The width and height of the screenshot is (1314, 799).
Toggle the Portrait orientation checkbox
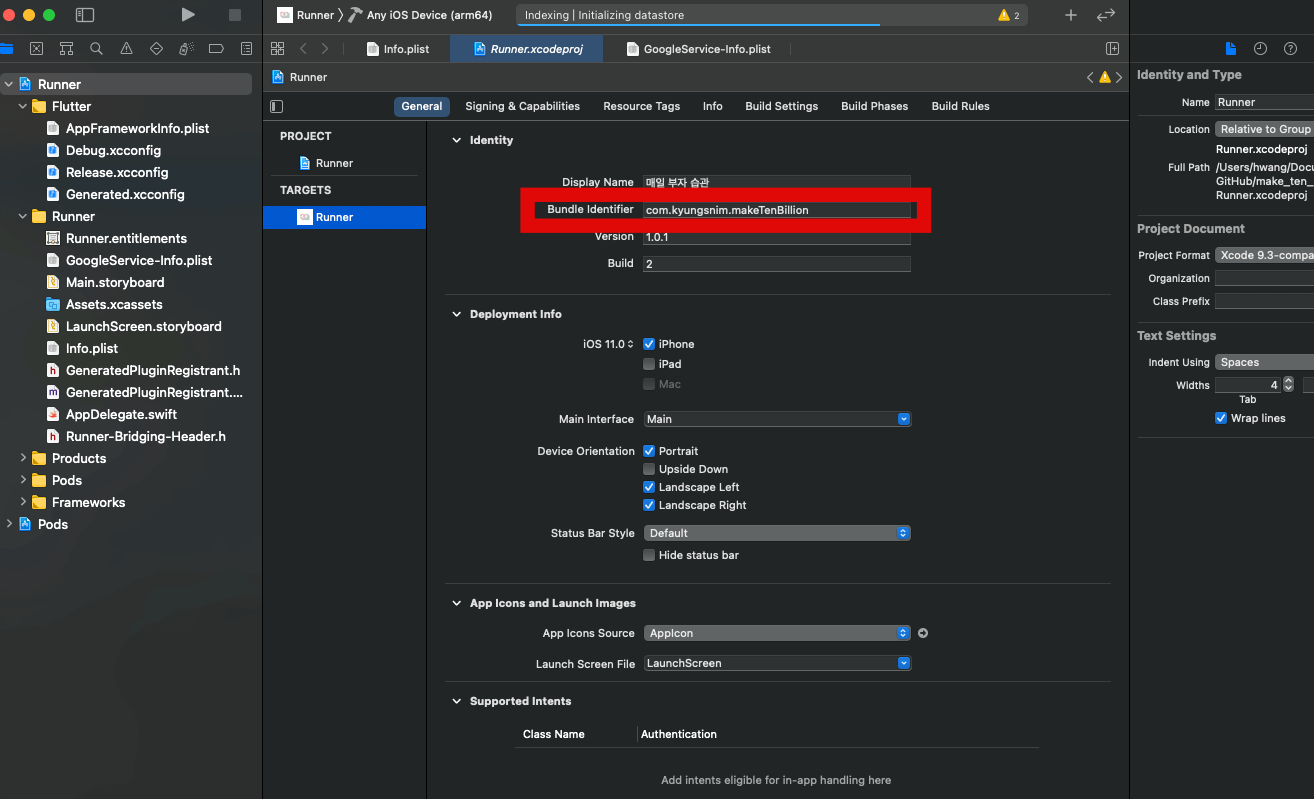[x=649, y=451]
